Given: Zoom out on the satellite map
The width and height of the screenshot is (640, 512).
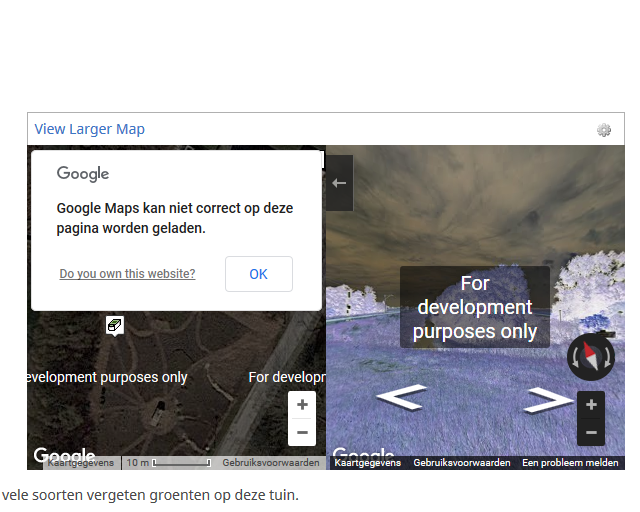Looking at the screenshot, I should pos(302,433).
